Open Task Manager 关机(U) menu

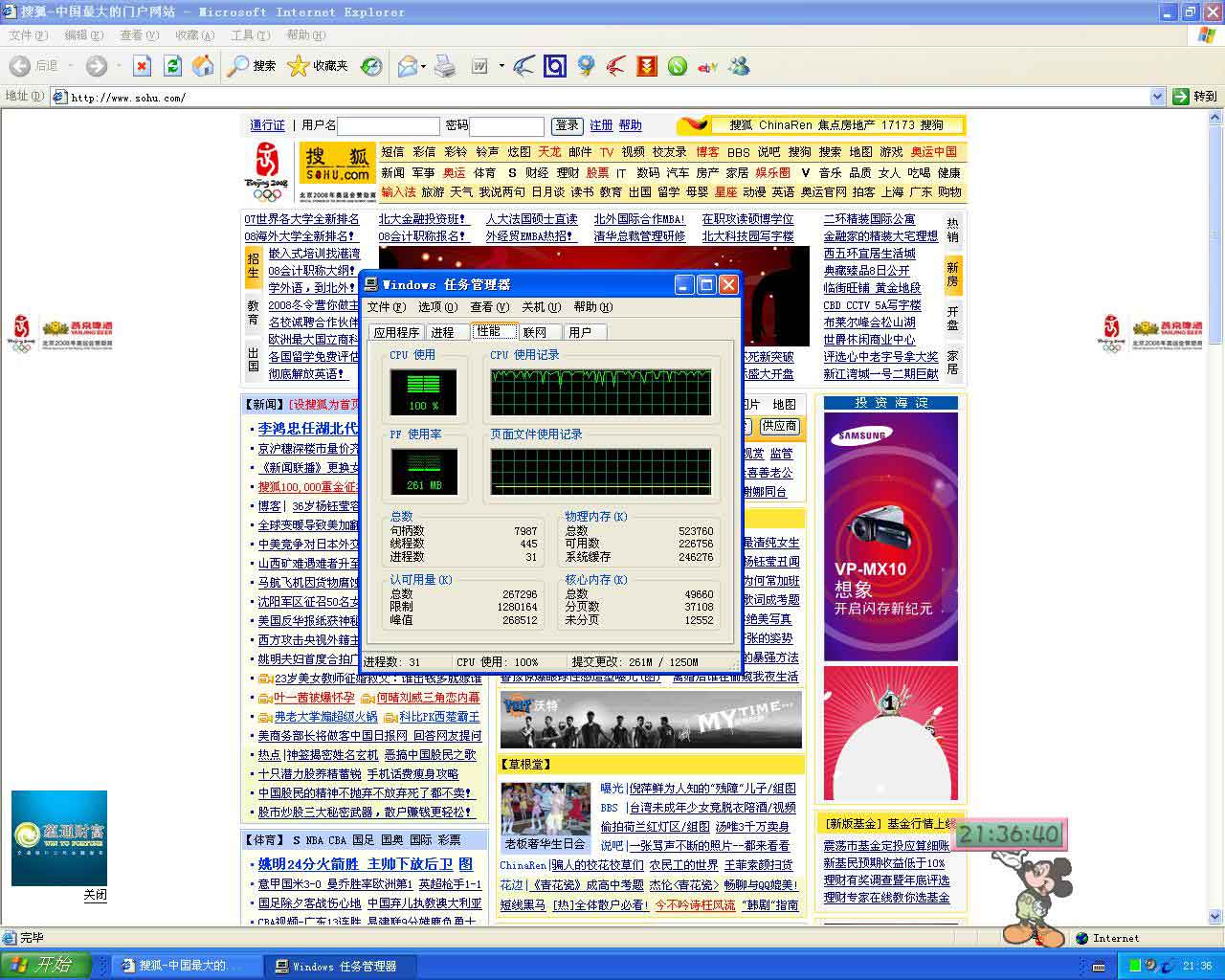(541, 307)
